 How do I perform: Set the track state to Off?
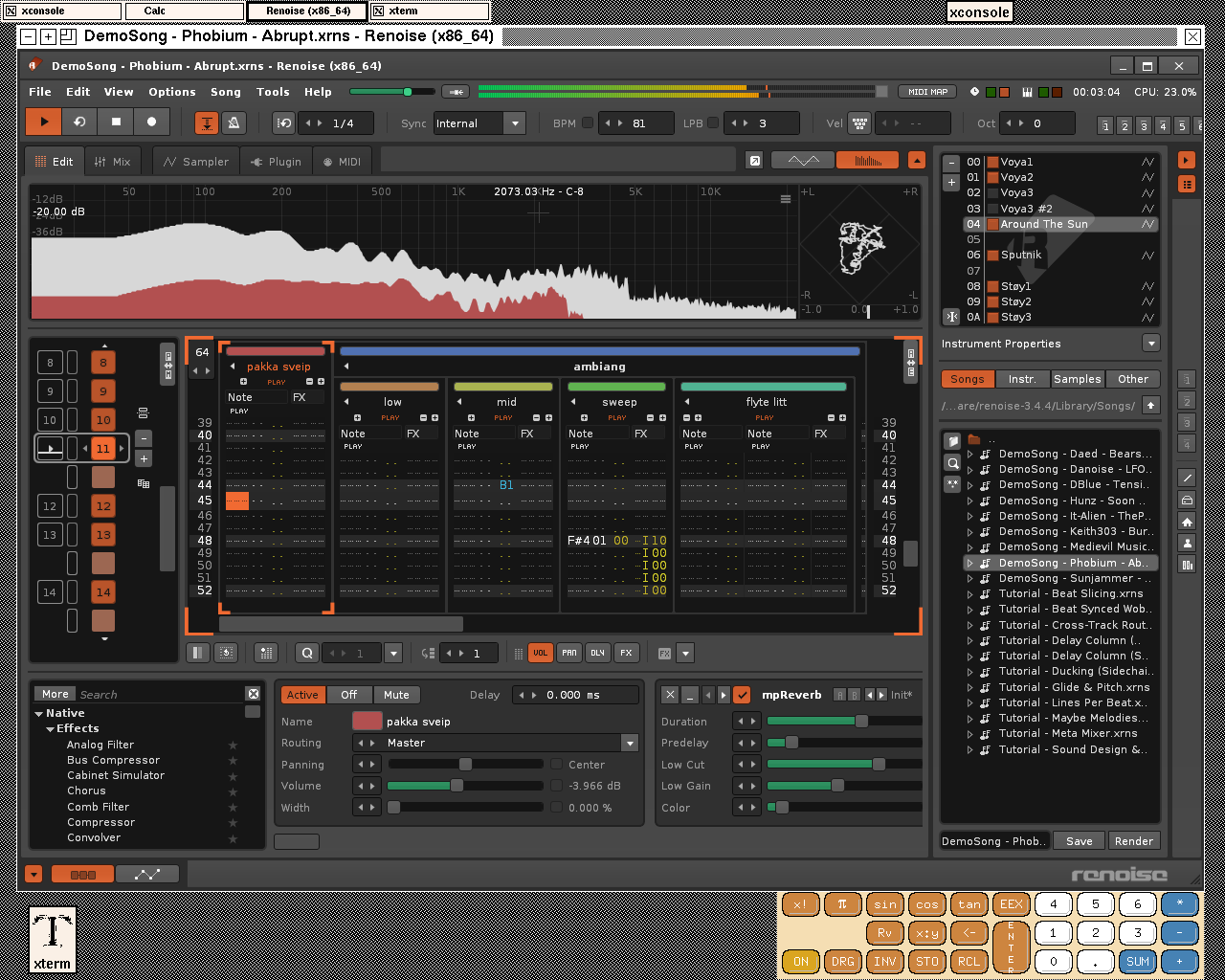point(349,695)
